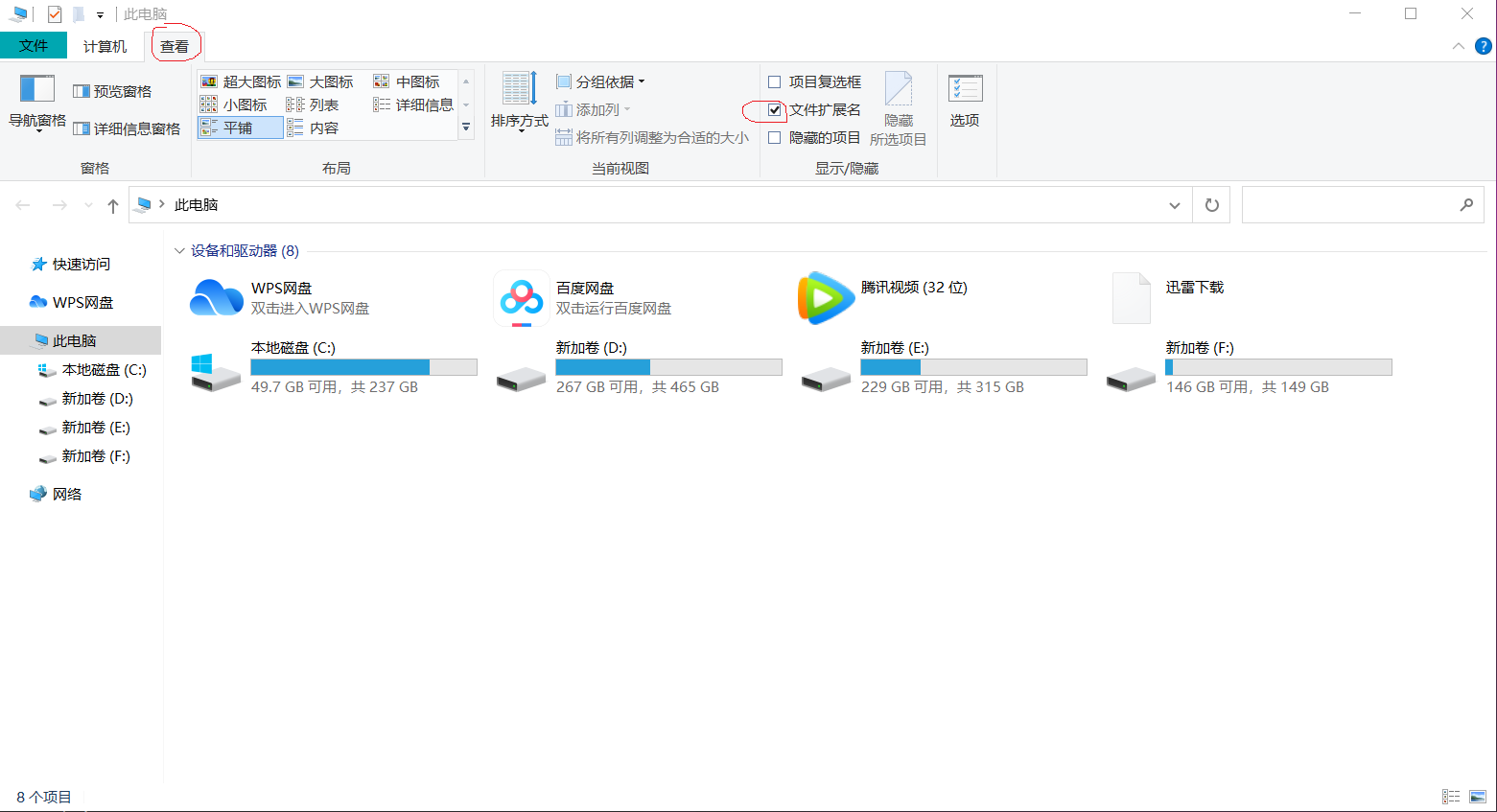Image resolution: width=1497 pixels, height=812 pixels.
Task: Collapse the ribbon with the chevron
Action: (1458, 46)
